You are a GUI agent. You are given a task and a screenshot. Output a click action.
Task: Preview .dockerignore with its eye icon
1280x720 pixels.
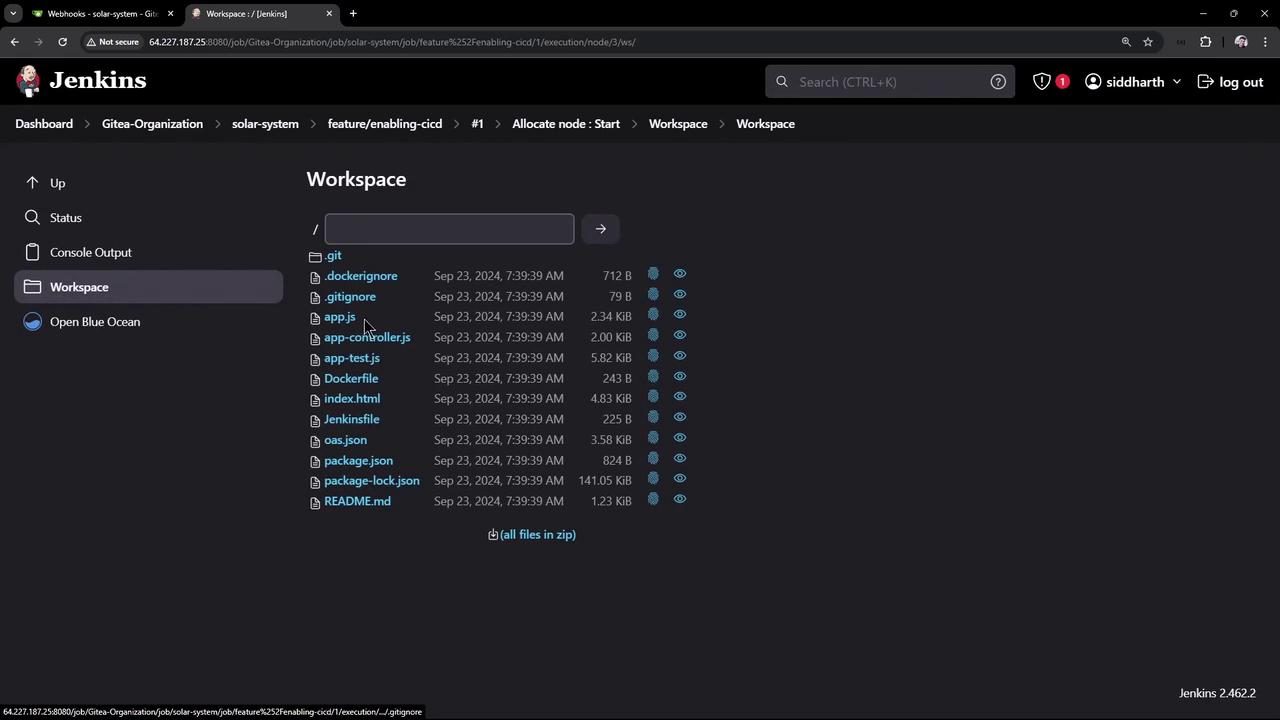(x=680, y=274)
